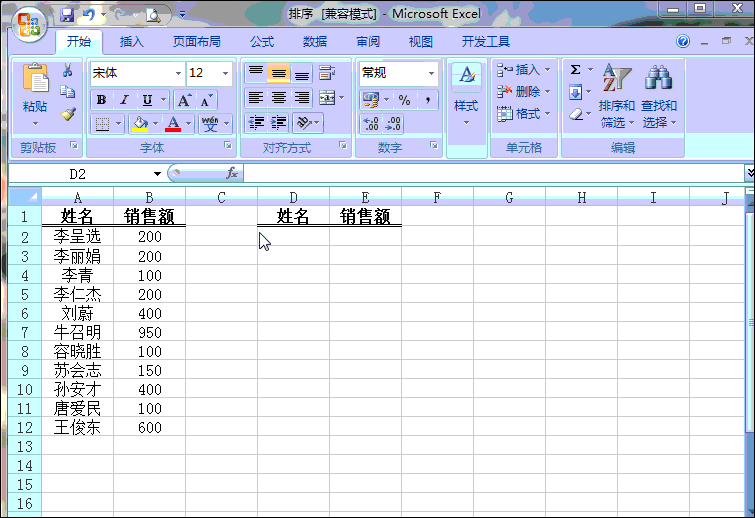Viewport: 755px width, 518px height.
Task: Switch to 开发工具 ribbon tab
Action: click(x=485, y=42)
